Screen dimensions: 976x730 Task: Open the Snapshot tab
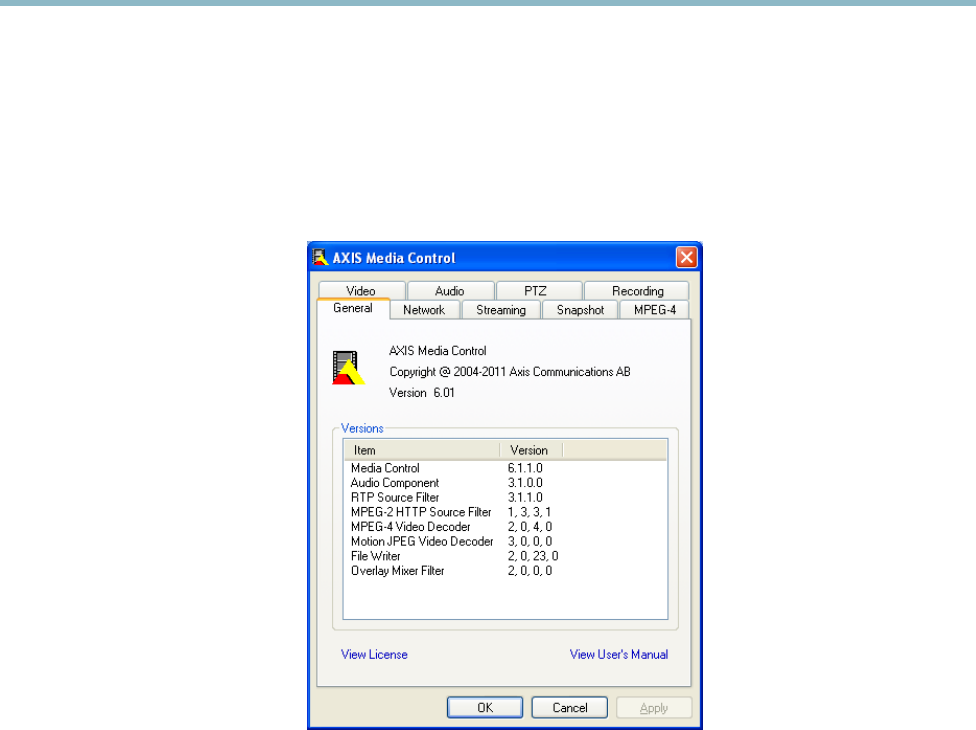click(580, 310)
